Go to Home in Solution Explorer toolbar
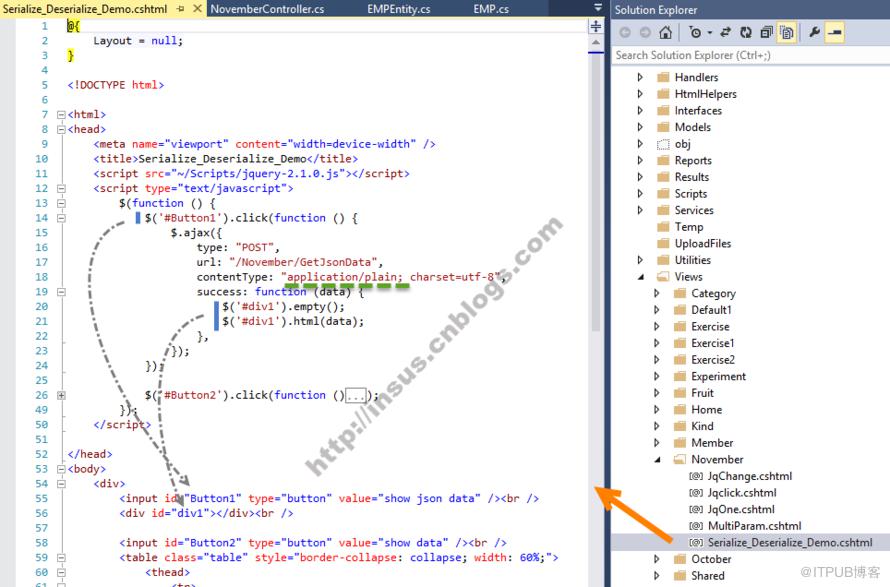890x587 pixels. pyautogui.click(x=665, y=32)
